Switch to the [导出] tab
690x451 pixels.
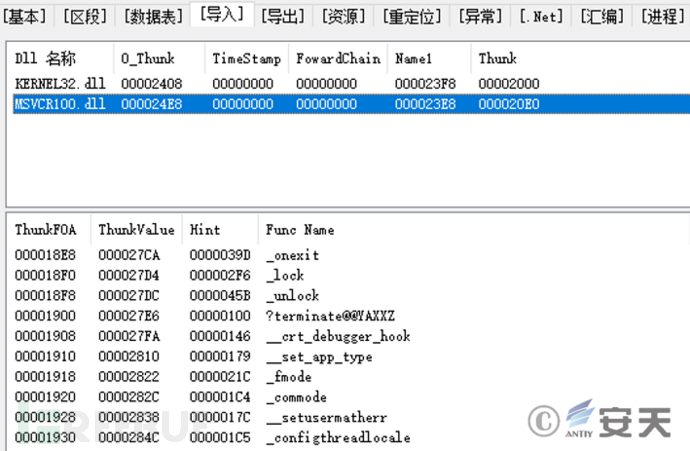[283, 17]
